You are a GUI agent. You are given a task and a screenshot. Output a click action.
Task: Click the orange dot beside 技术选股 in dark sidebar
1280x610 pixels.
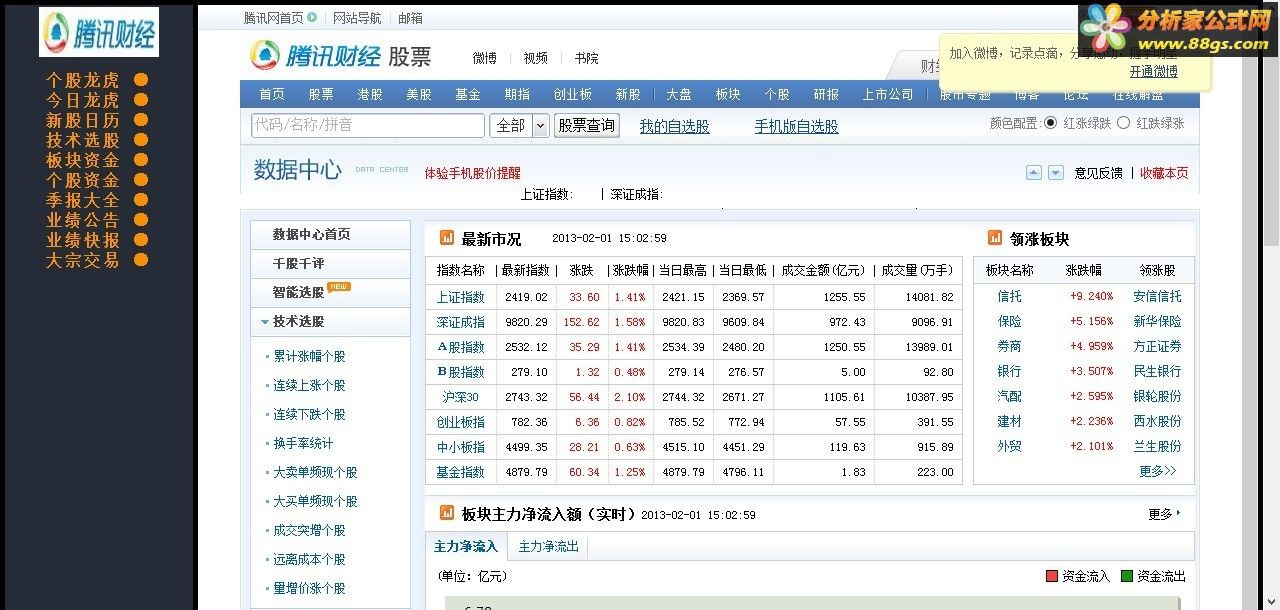(x=141, y=140)
